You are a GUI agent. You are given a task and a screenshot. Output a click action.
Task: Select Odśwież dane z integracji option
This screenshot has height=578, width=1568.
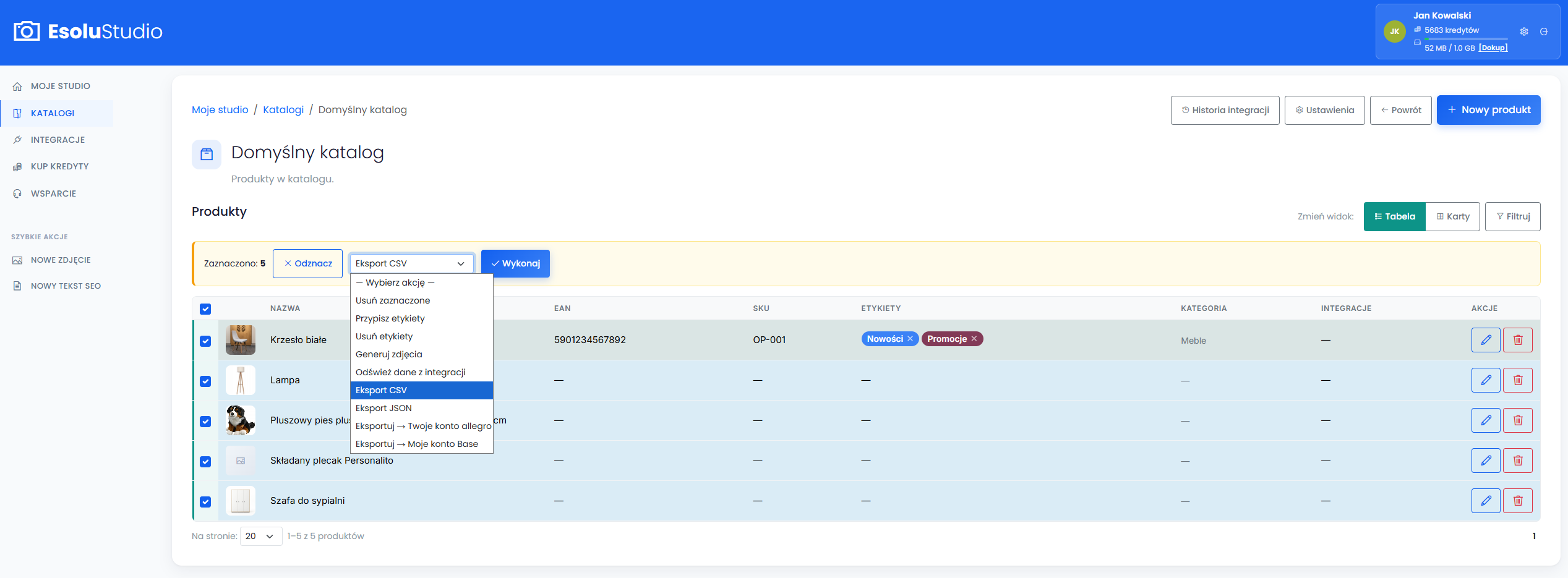pos(422,372)
